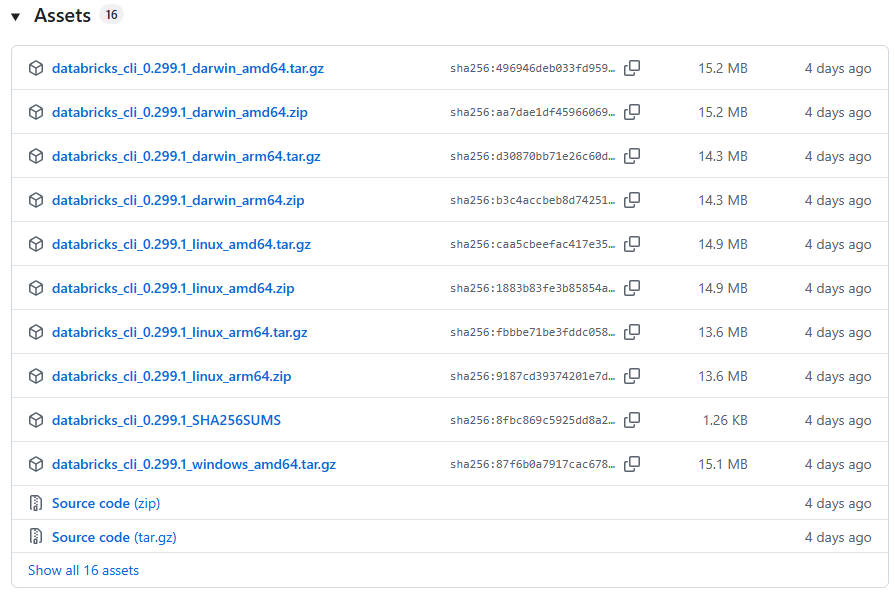
Task: Click 4 days ago on Source code (tar.gz) row
Action: tap(838, 537)
